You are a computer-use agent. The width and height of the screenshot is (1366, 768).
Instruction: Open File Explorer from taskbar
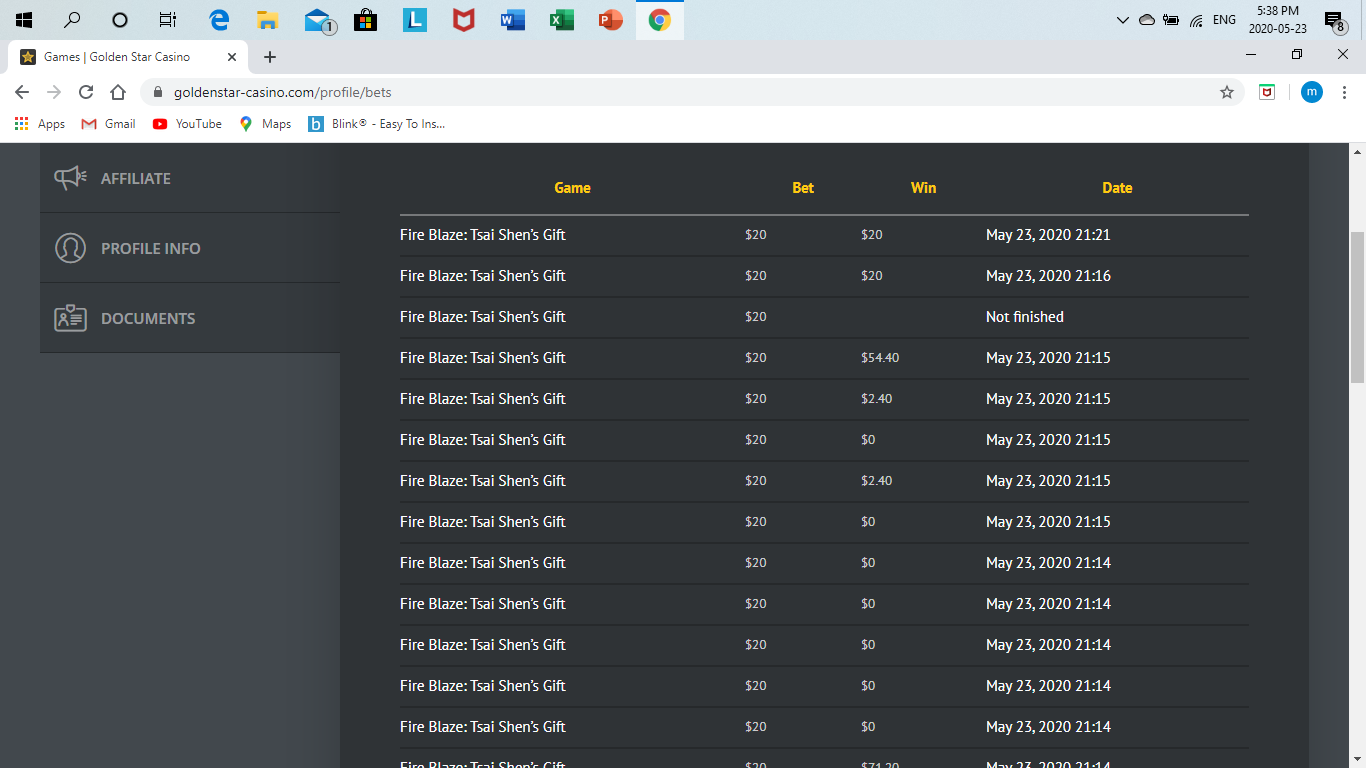(267, 20)
